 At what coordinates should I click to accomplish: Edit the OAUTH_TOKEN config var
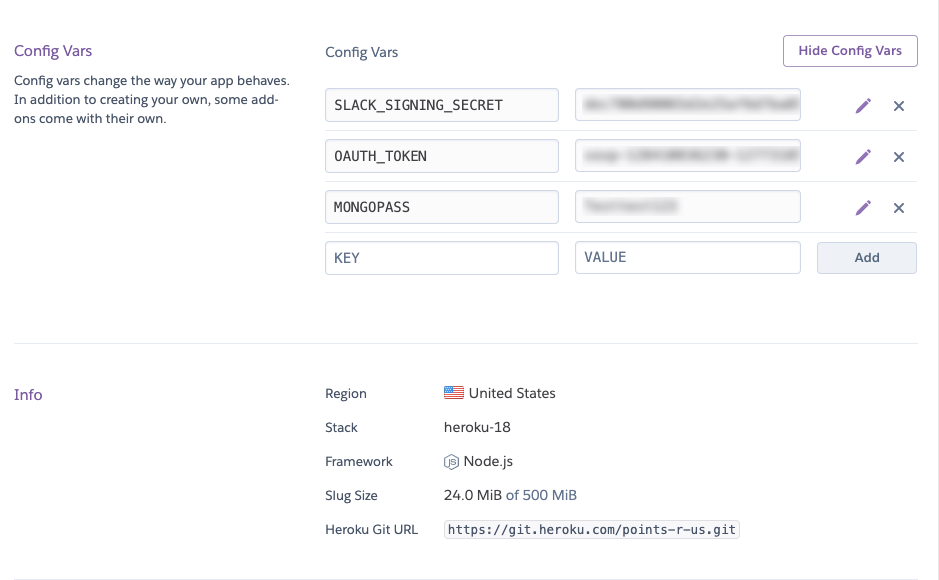pos(863,156)
